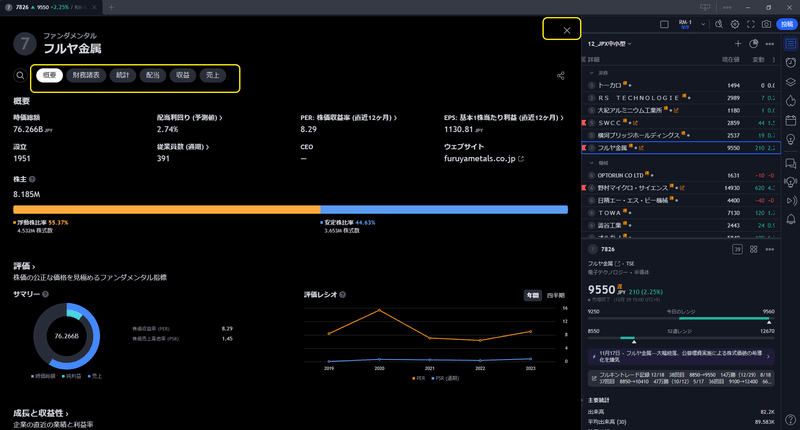Open chat bubbles icon in sidebar
800x430 pixels.
[x=790, y=163]
